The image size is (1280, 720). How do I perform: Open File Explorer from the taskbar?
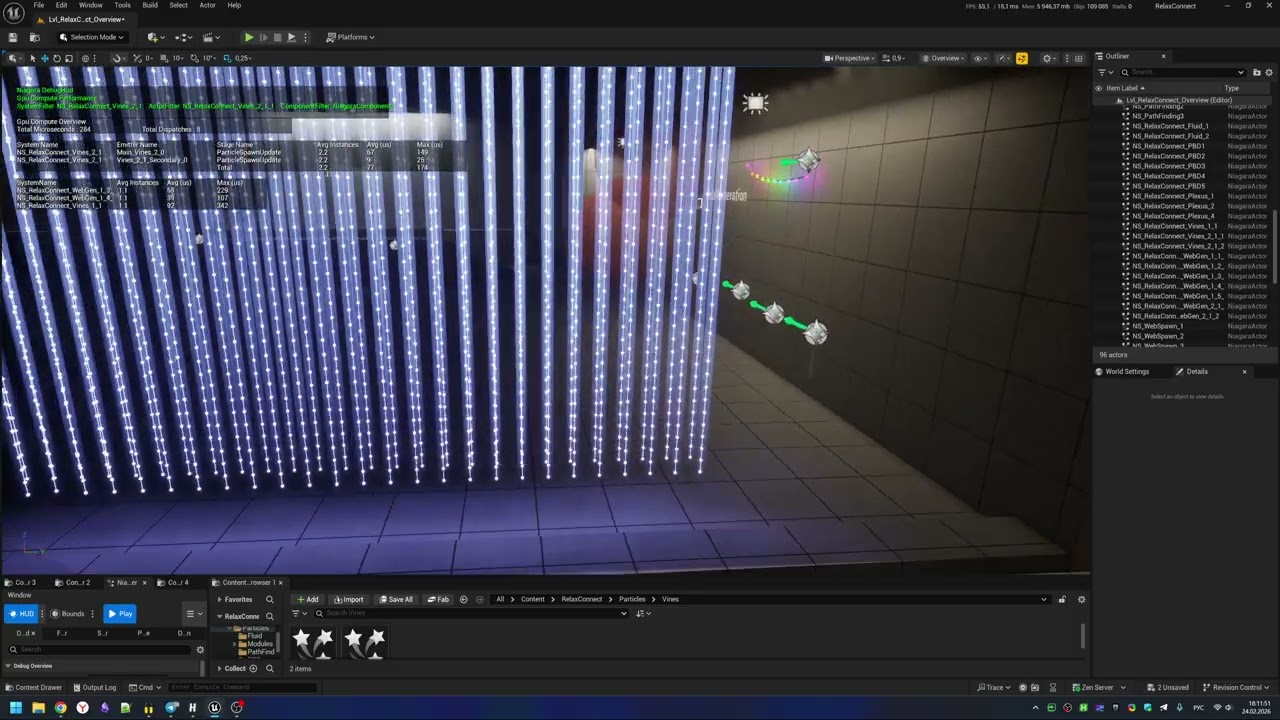[x=38, y=708]
